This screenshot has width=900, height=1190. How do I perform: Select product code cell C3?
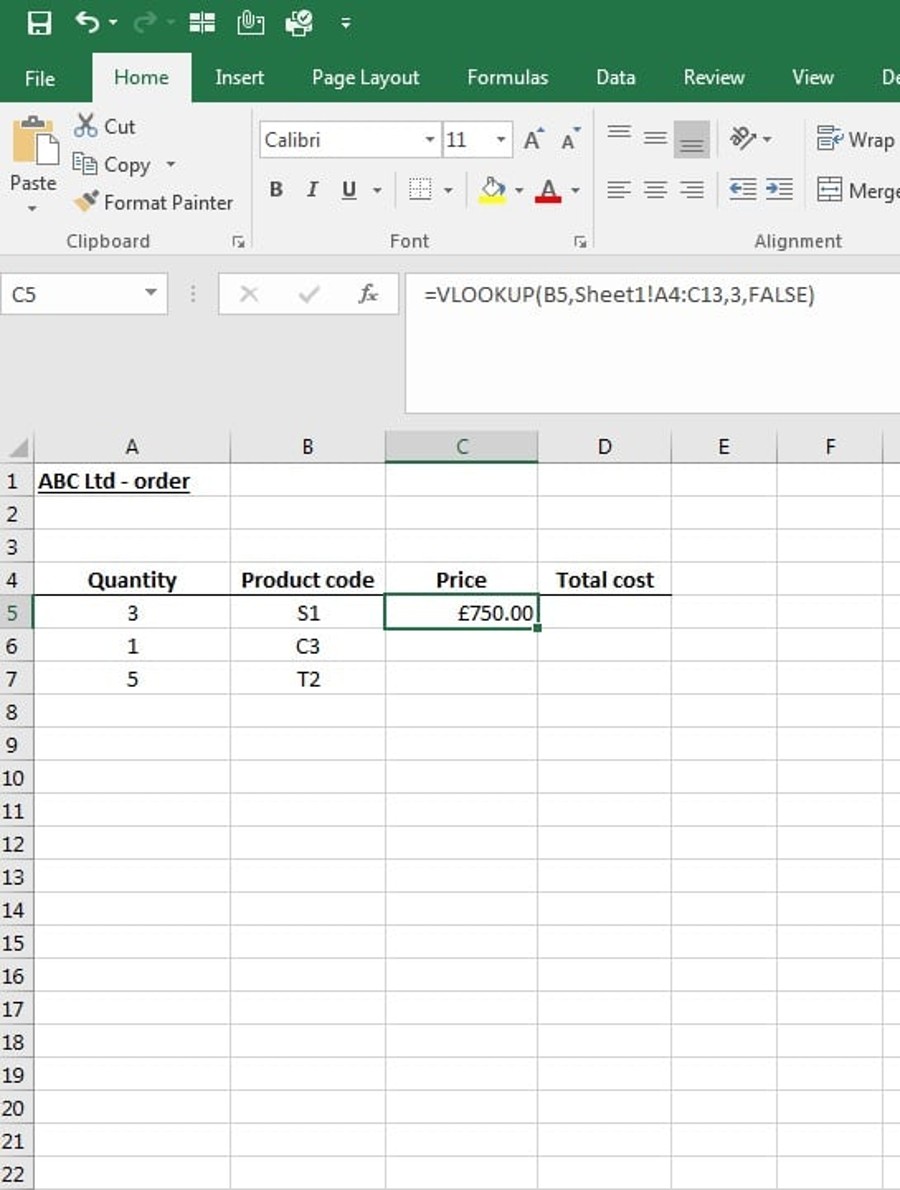(x=307, y=646)
